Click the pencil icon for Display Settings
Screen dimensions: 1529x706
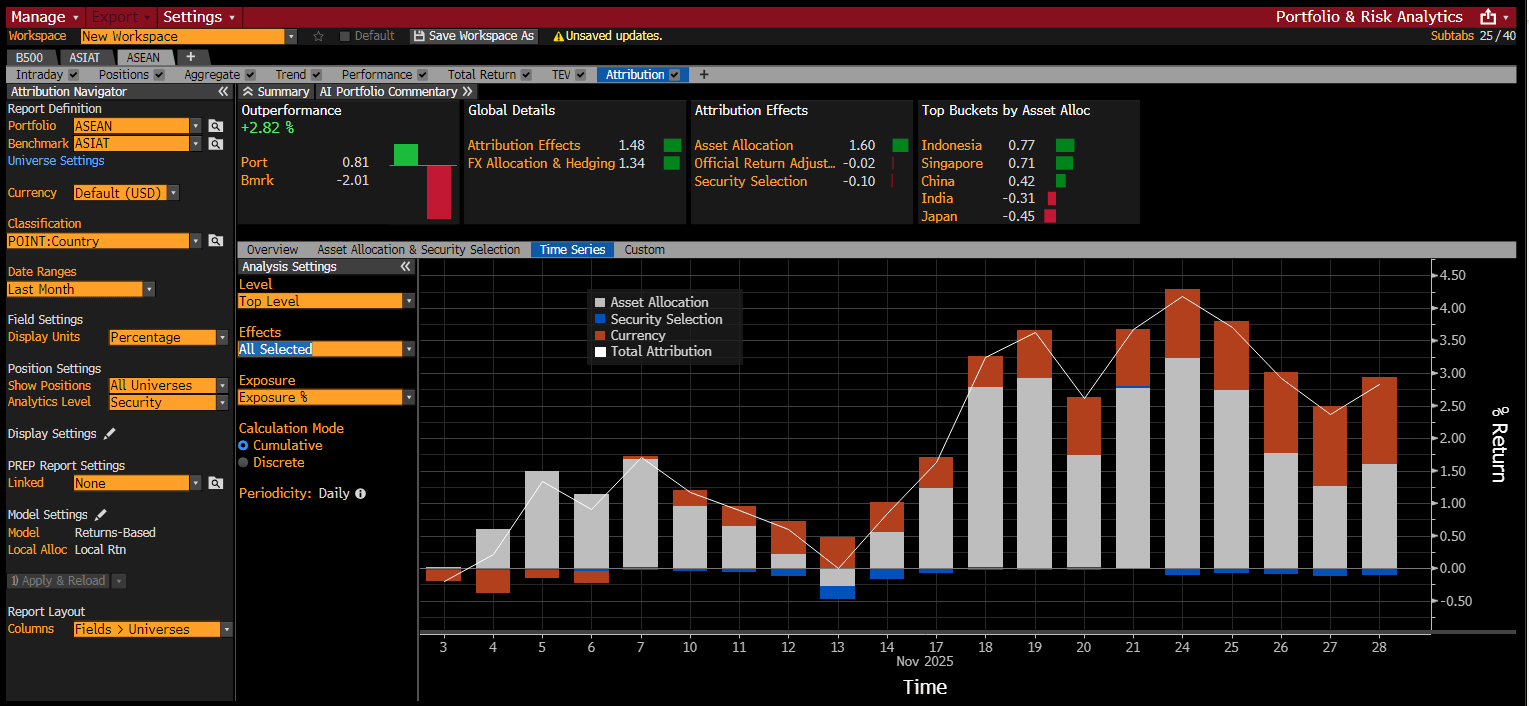(110, 434)
